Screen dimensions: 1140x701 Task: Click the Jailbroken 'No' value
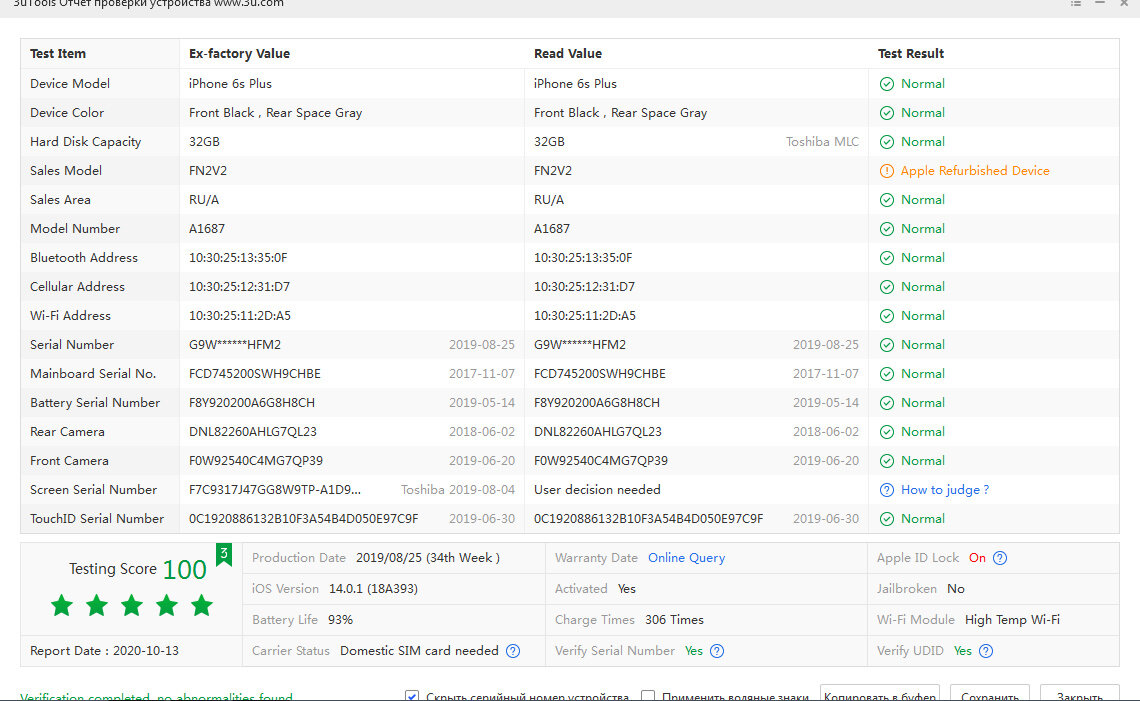(955, 589)
